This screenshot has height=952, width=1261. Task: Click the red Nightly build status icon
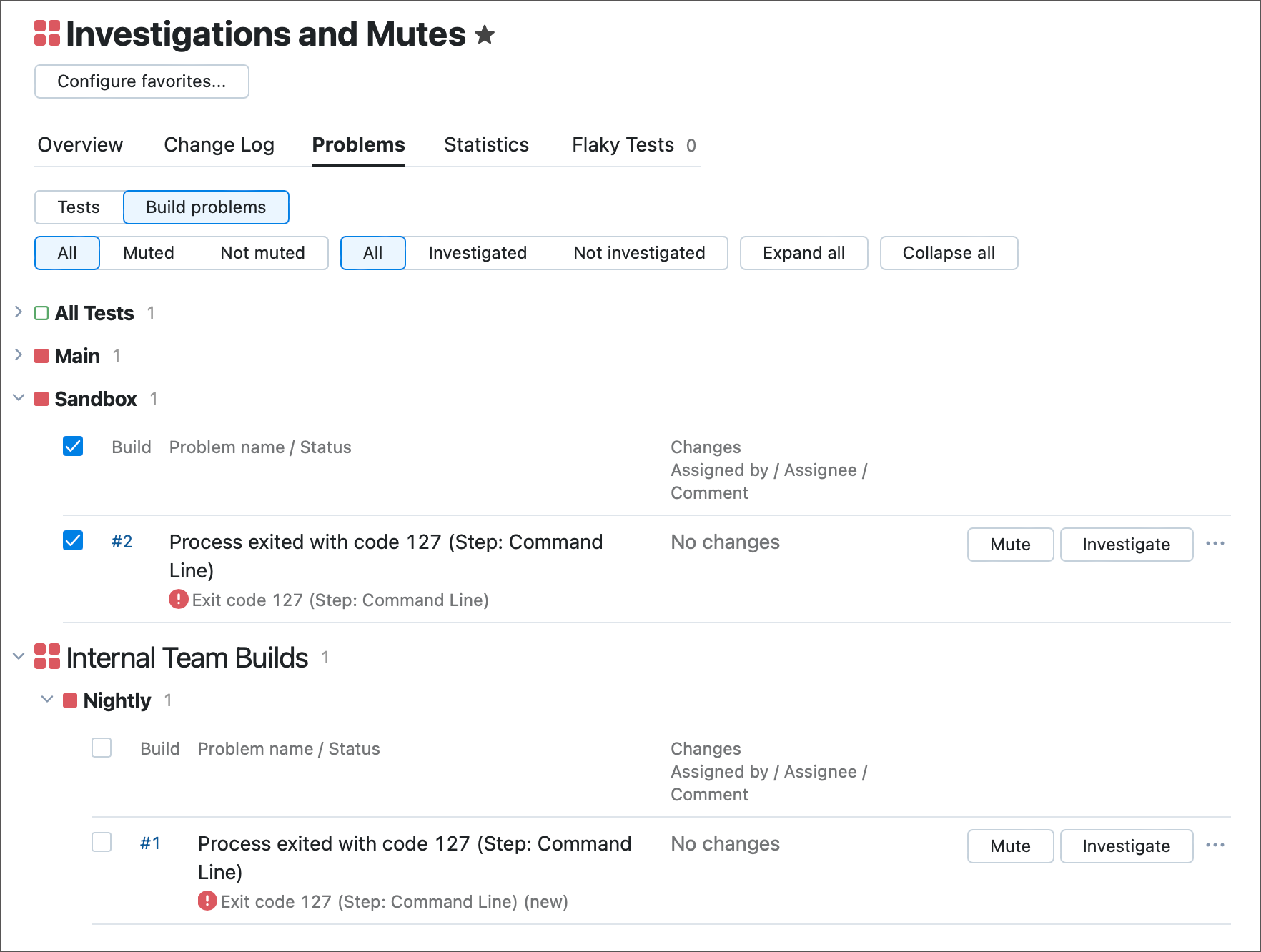tap(70, 700)
